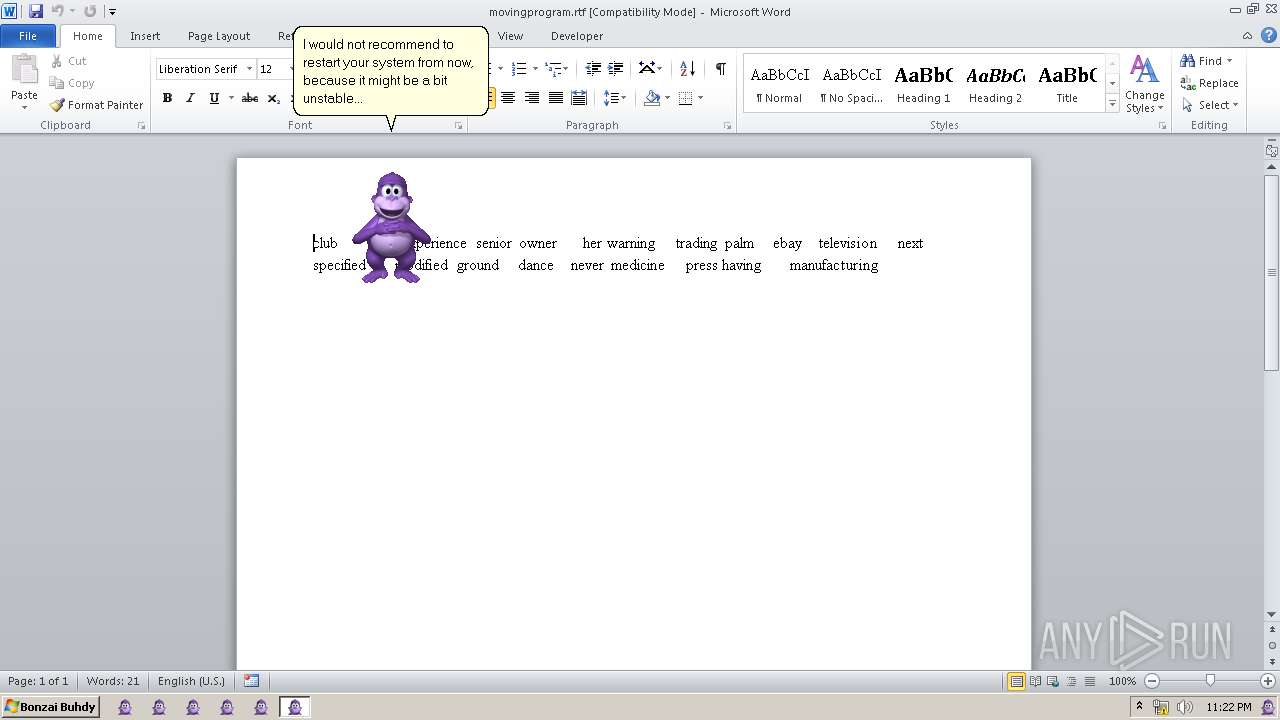Open the Font dialog launcher
Image resolution: width=1280 pixels, height=720 pixels.
[459, 126]
